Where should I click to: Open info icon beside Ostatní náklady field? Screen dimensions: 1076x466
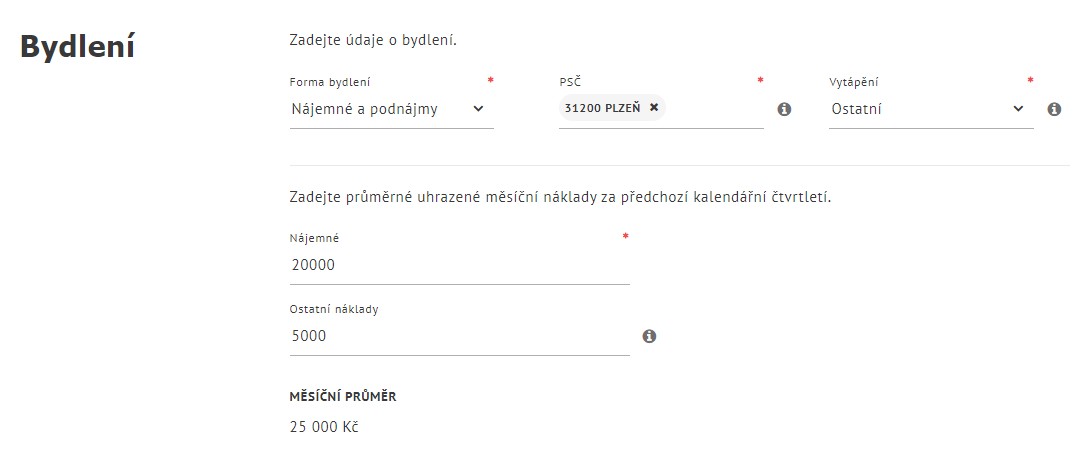click(649, 336)
